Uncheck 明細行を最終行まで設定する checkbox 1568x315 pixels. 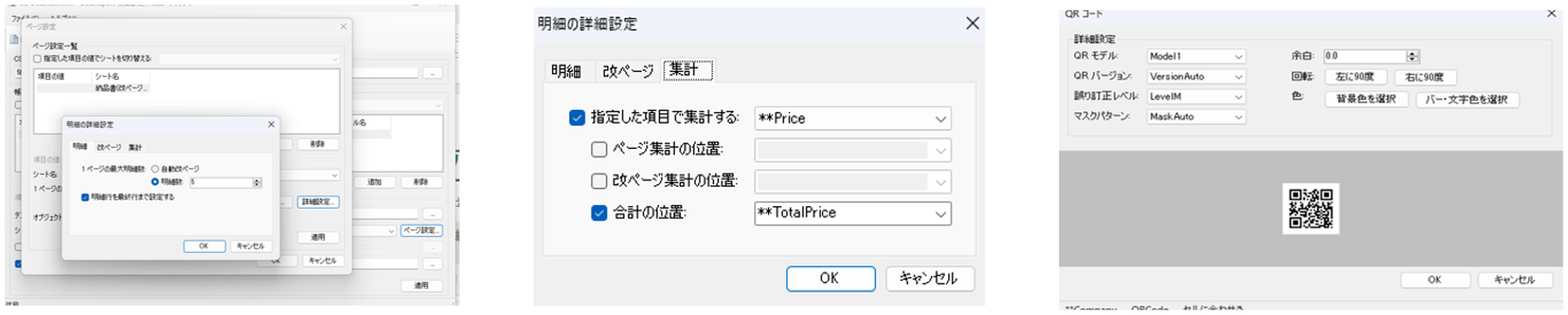tap(85, 197)
